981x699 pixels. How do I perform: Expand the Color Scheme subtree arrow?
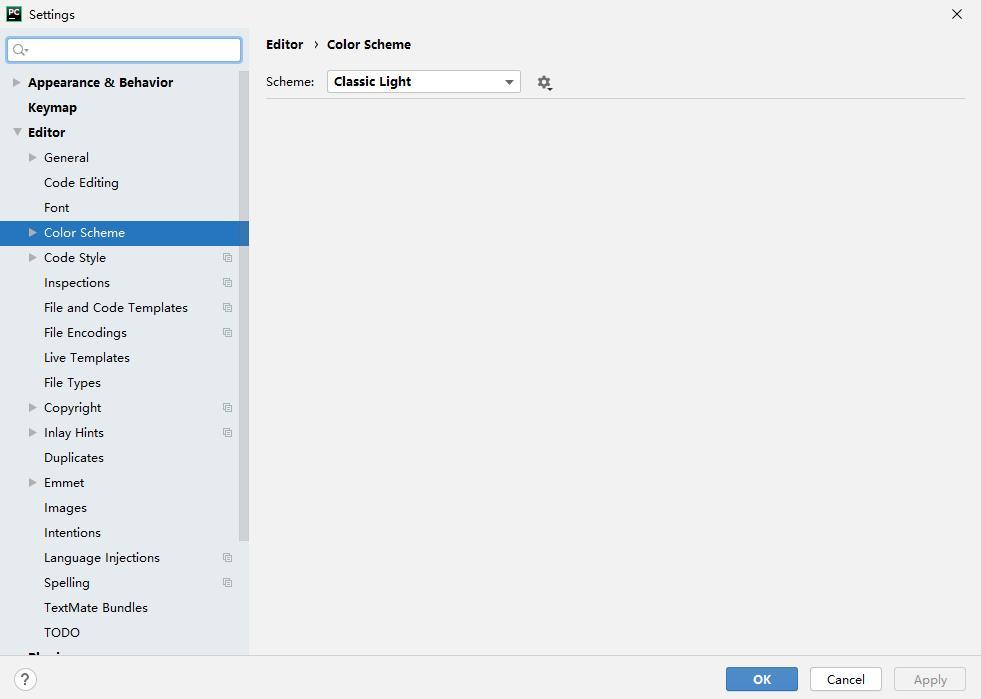tap(33, 232)
